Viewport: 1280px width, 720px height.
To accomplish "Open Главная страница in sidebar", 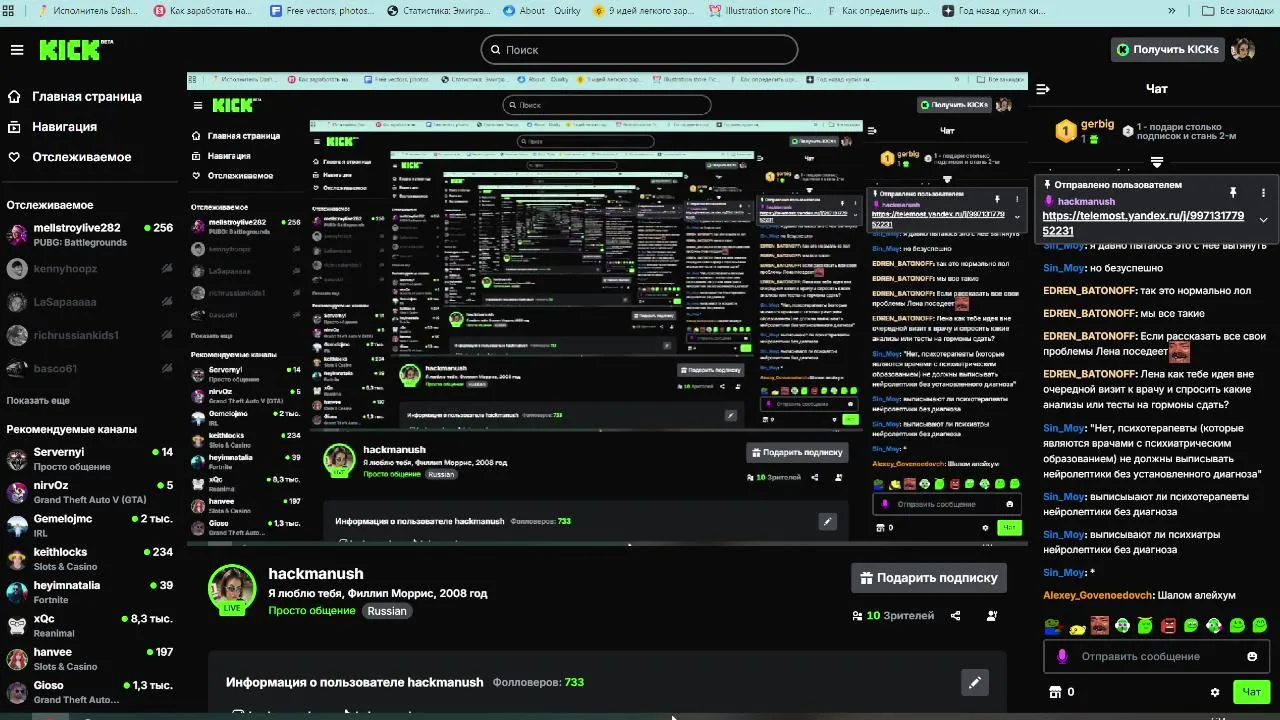I will coord(75,97).
